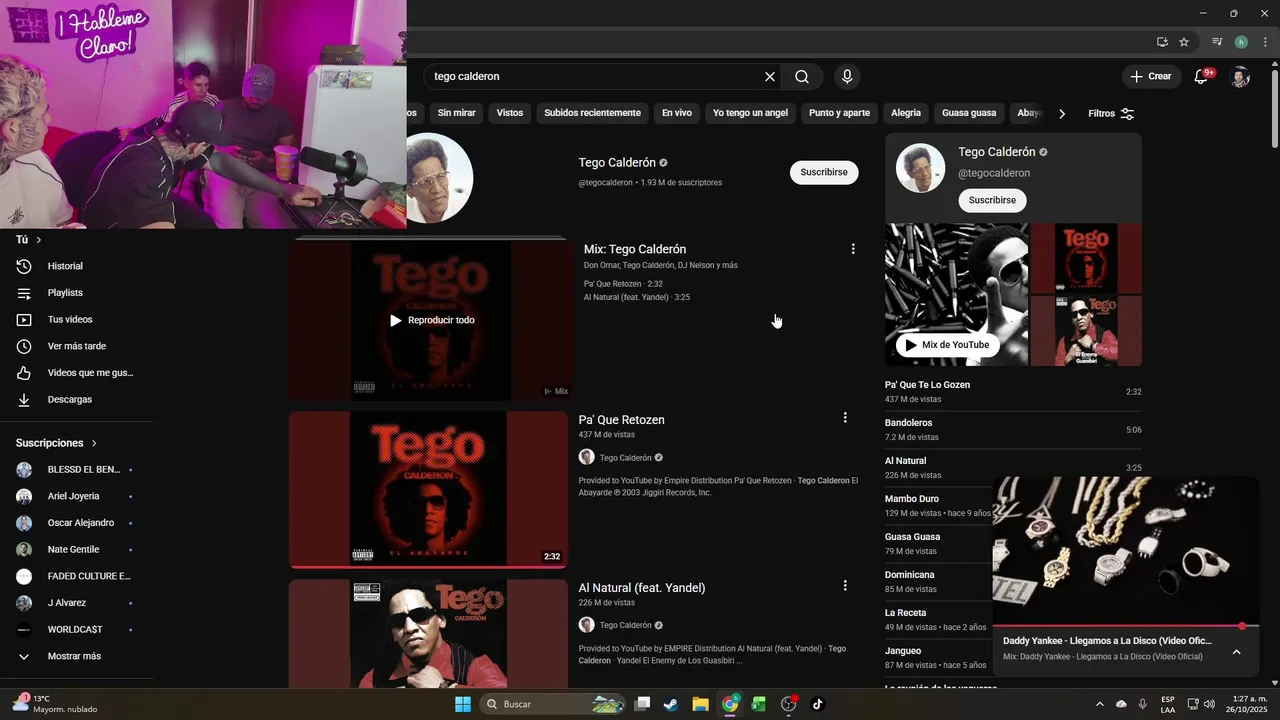Open the YouTube account avatar menu
The height and width of the screenshot is (720, 1280).
coord(1240,77)
